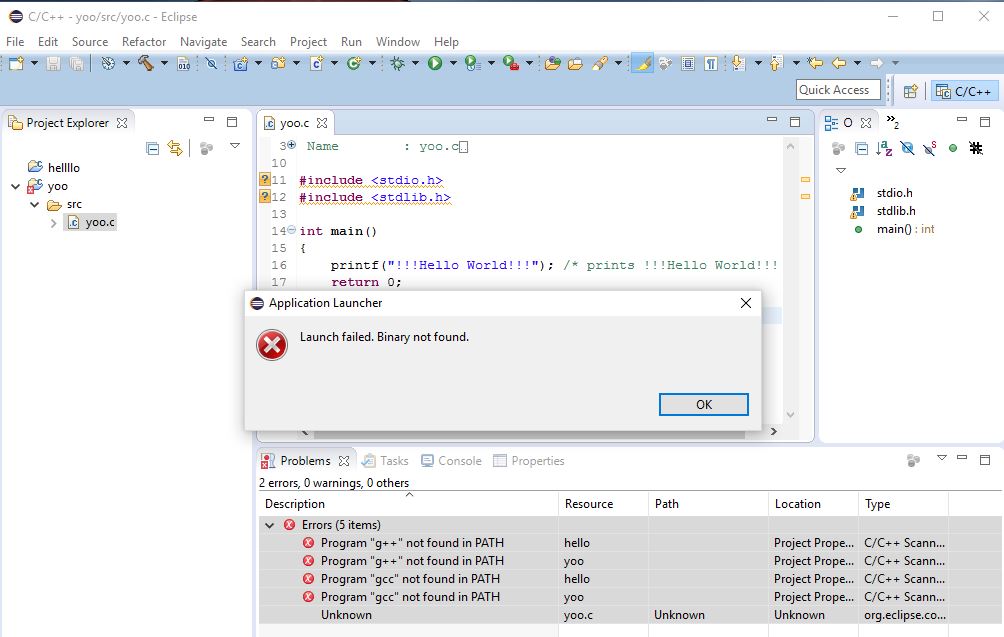Image resolution: width=1004 pixels, height=637 pixels.
Task: Click the New Class green C icon
Action: point(353,63)
